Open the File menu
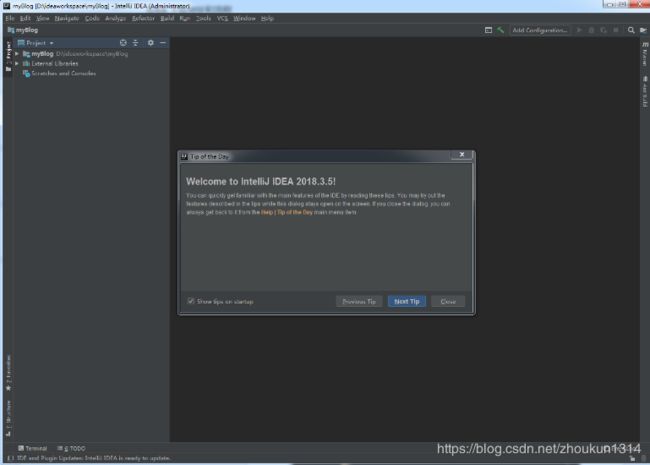650x465 pixels. point(10,19)
